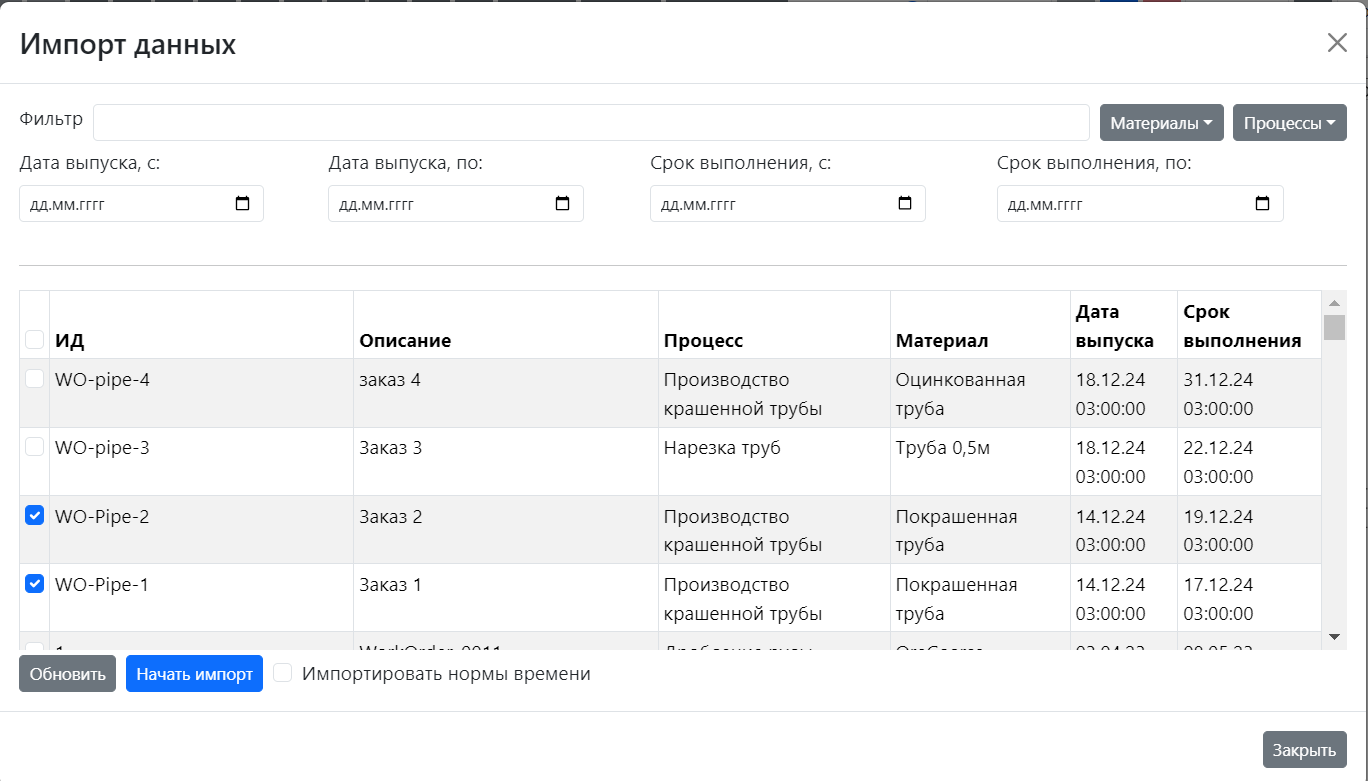Toggle the select-all checkbox in table header
Viewport: 1368px width, 781px height.
click(x=34, y=340)
